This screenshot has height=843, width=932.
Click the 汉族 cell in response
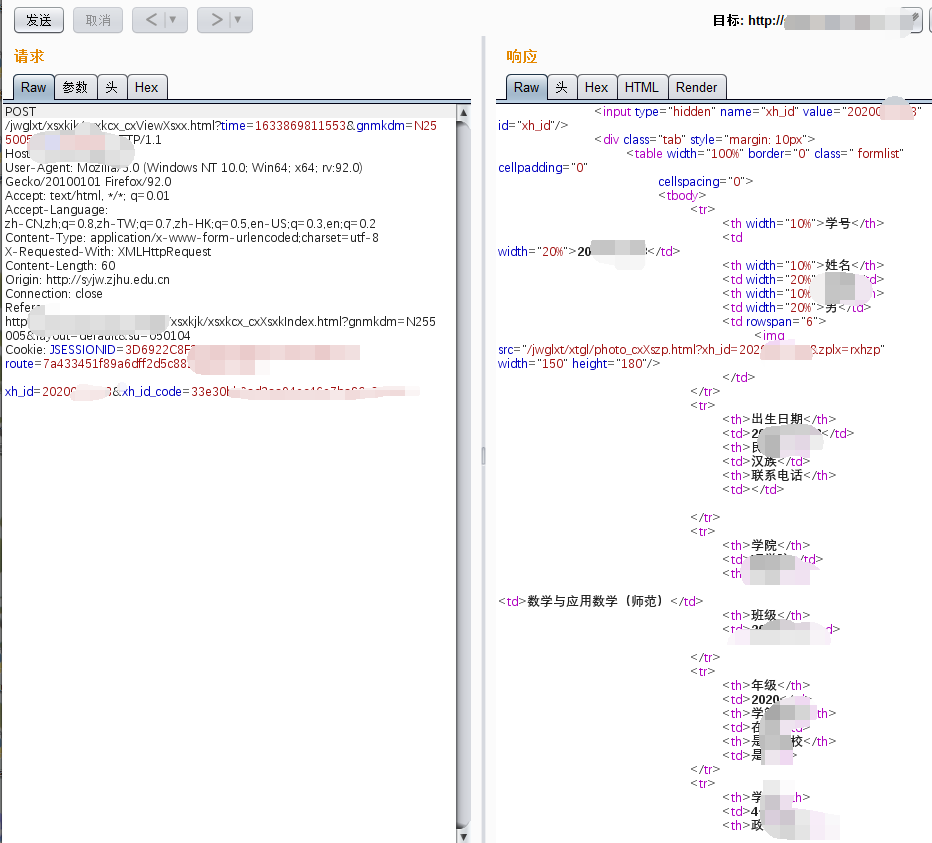point(764,461)
